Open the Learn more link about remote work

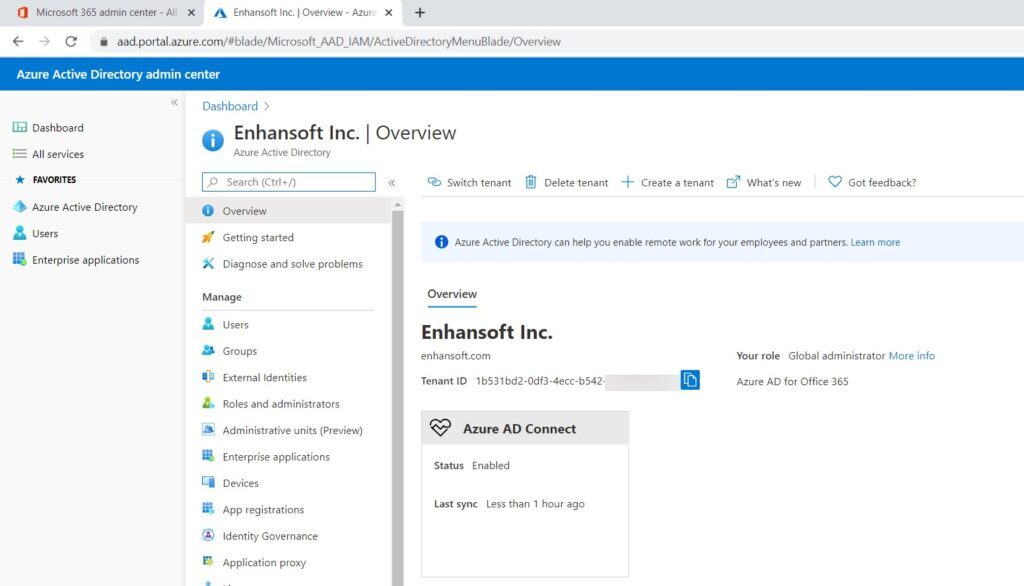click(875, 242)
